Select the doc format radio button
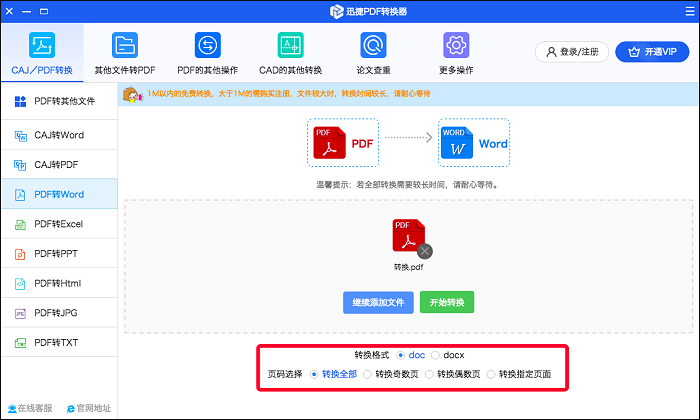This screenshot has height=420, width=700. pos(401,355)
